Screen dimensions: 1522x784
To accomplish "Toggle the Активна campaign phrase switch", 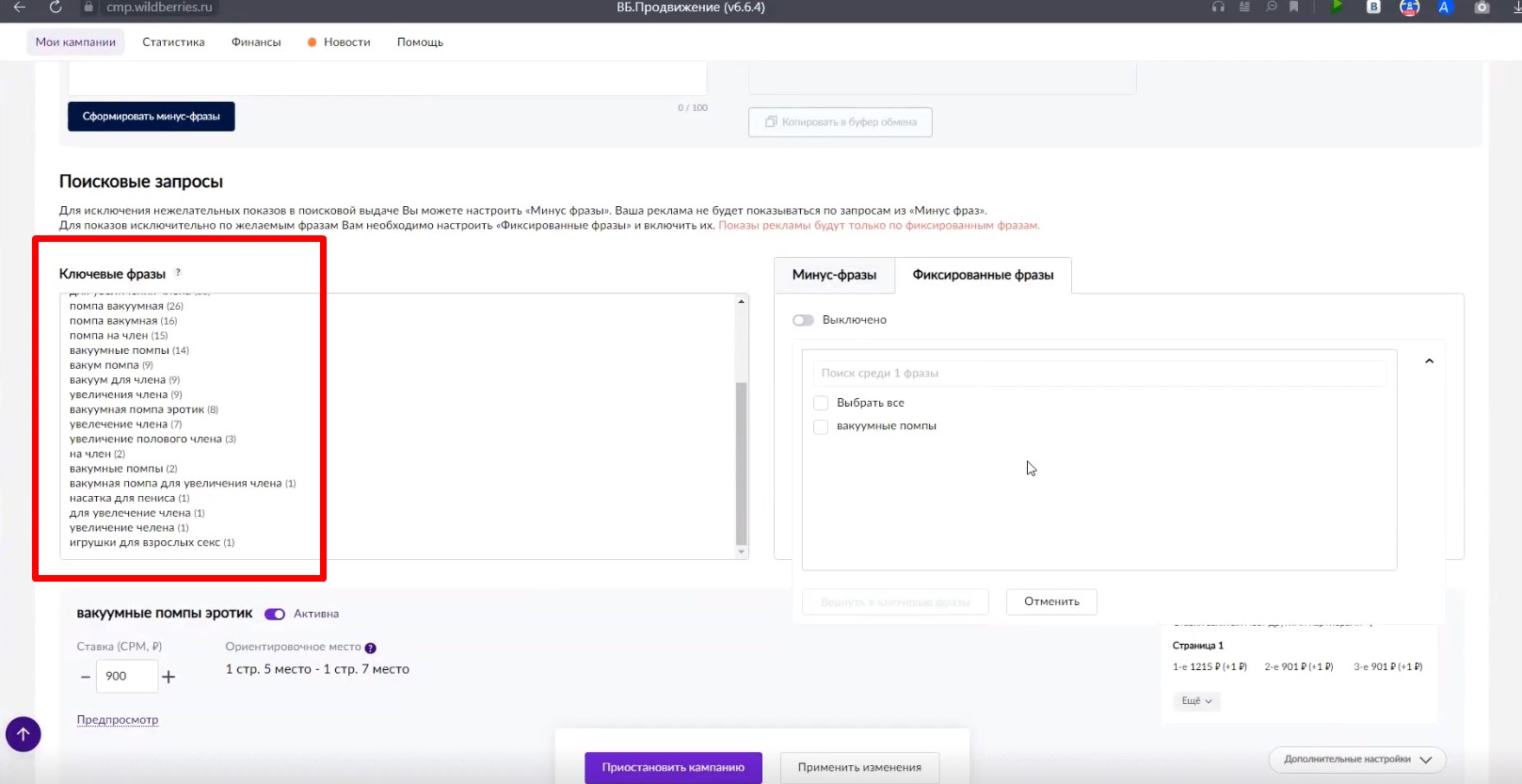I will click(275, 614).
